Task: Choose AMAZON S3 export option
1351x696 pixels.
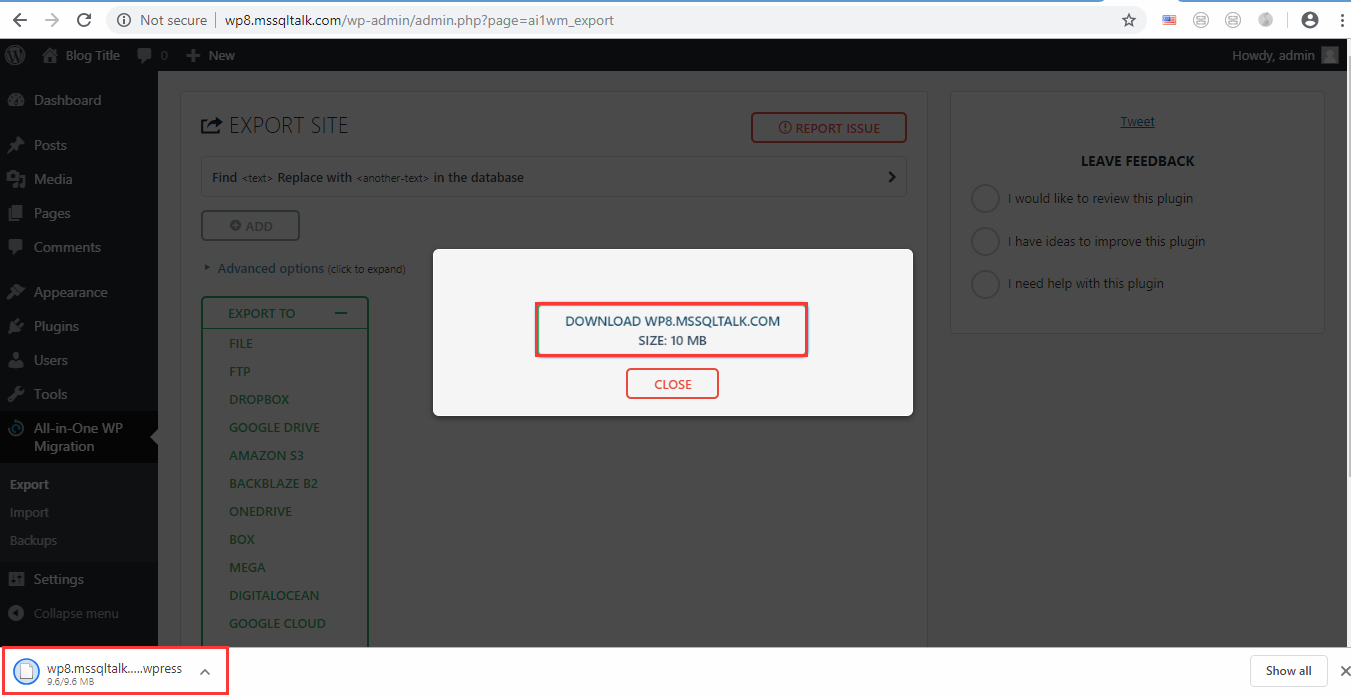Action: pyautogui.click(x=266, y=455)
